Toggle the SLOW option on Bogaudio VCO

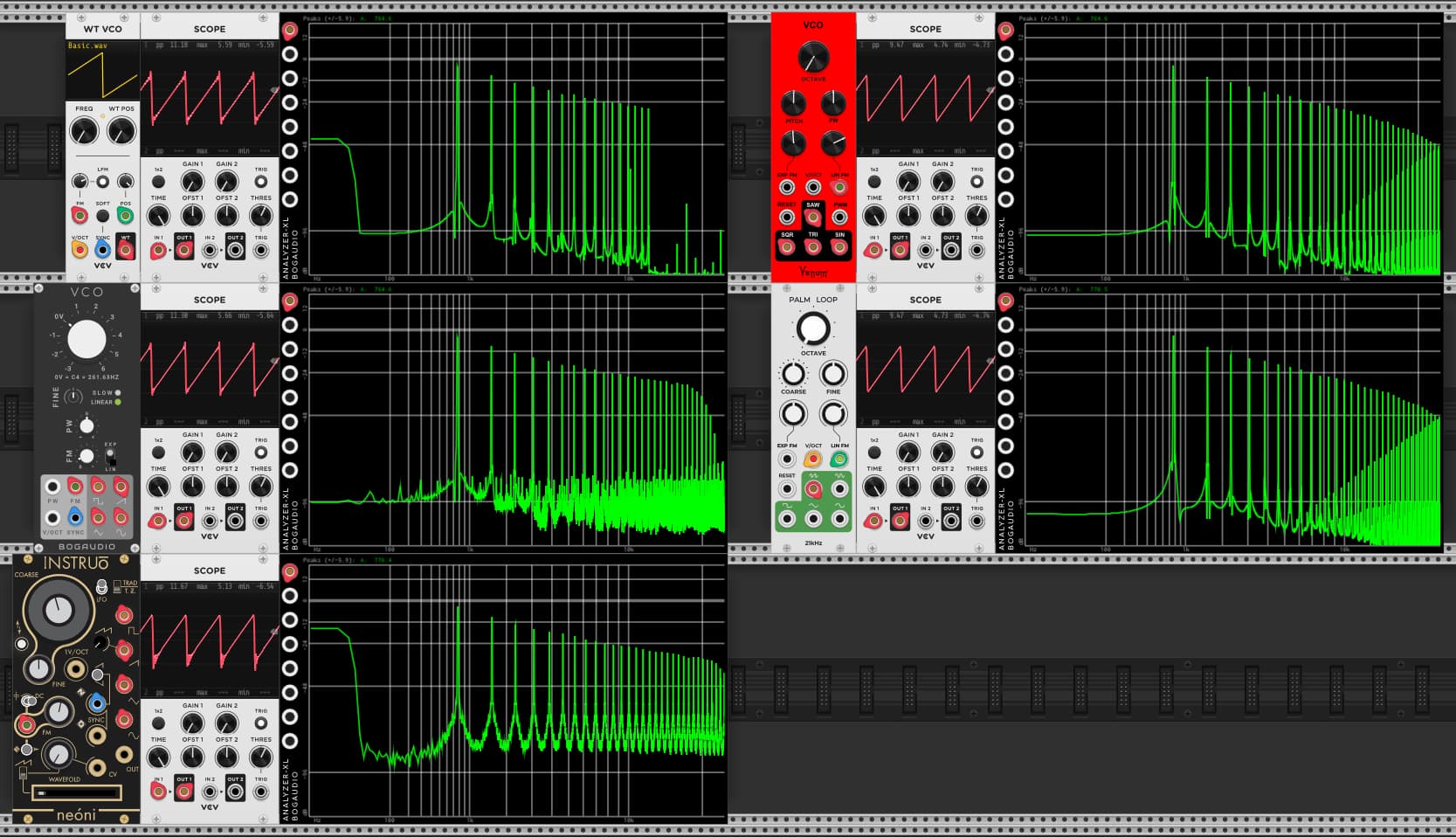118,393
